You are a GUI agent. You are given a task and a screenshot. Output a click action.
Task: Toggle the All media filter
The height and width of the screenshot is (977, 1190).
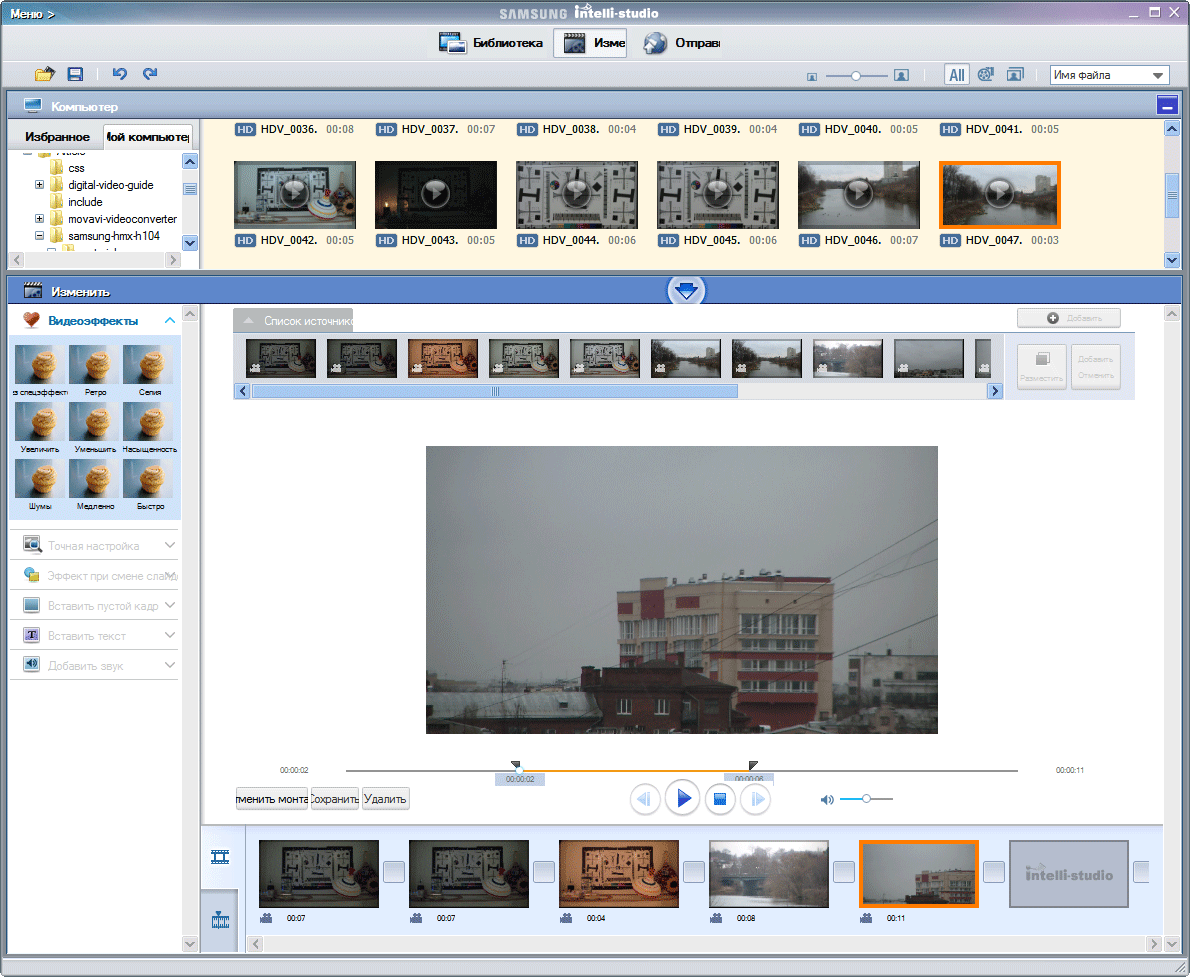957,75
